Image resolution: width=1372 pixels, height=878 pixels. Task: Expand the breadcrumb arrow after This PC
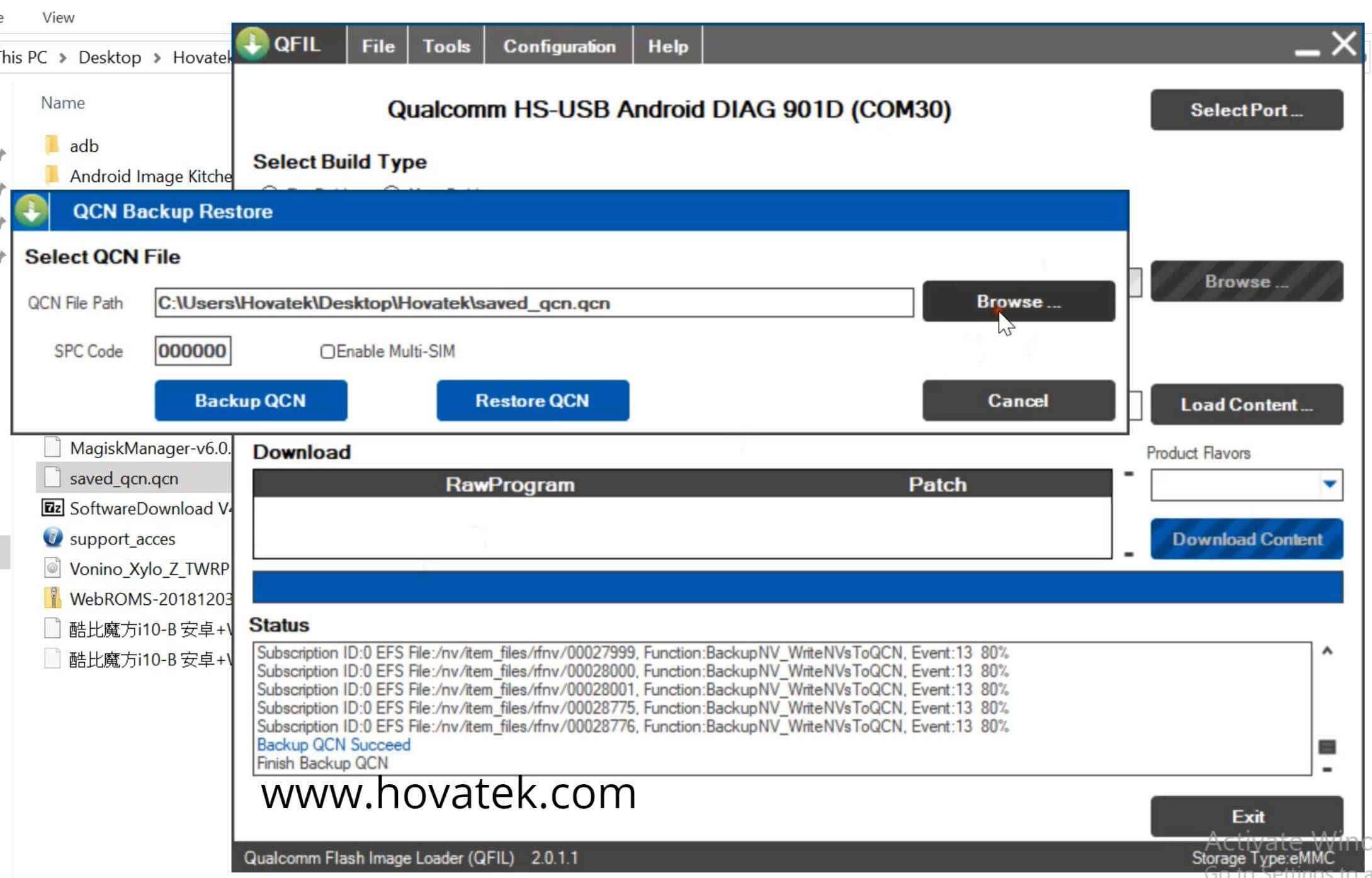(x=63, y=57)
